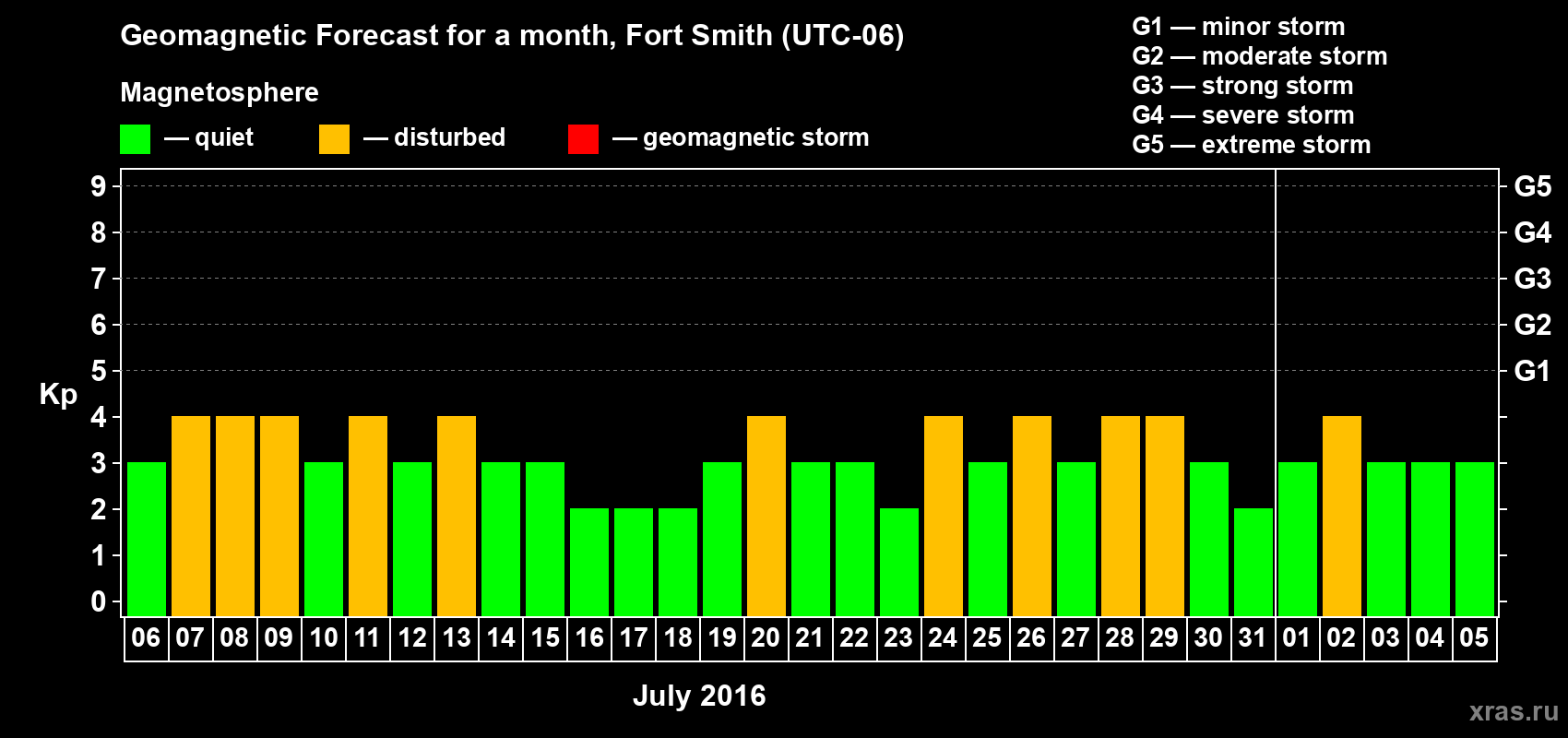This screenshot has width=1568, height=738.
Task: Click the date label 01
Action: (x=1296, y=637)
